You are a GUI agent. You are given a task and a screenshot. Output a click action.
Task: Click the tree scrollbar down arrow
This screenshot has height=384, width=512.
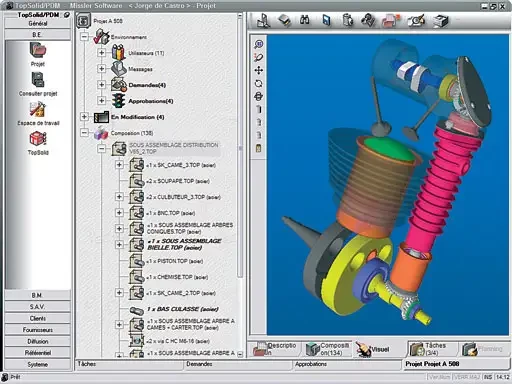240,355
